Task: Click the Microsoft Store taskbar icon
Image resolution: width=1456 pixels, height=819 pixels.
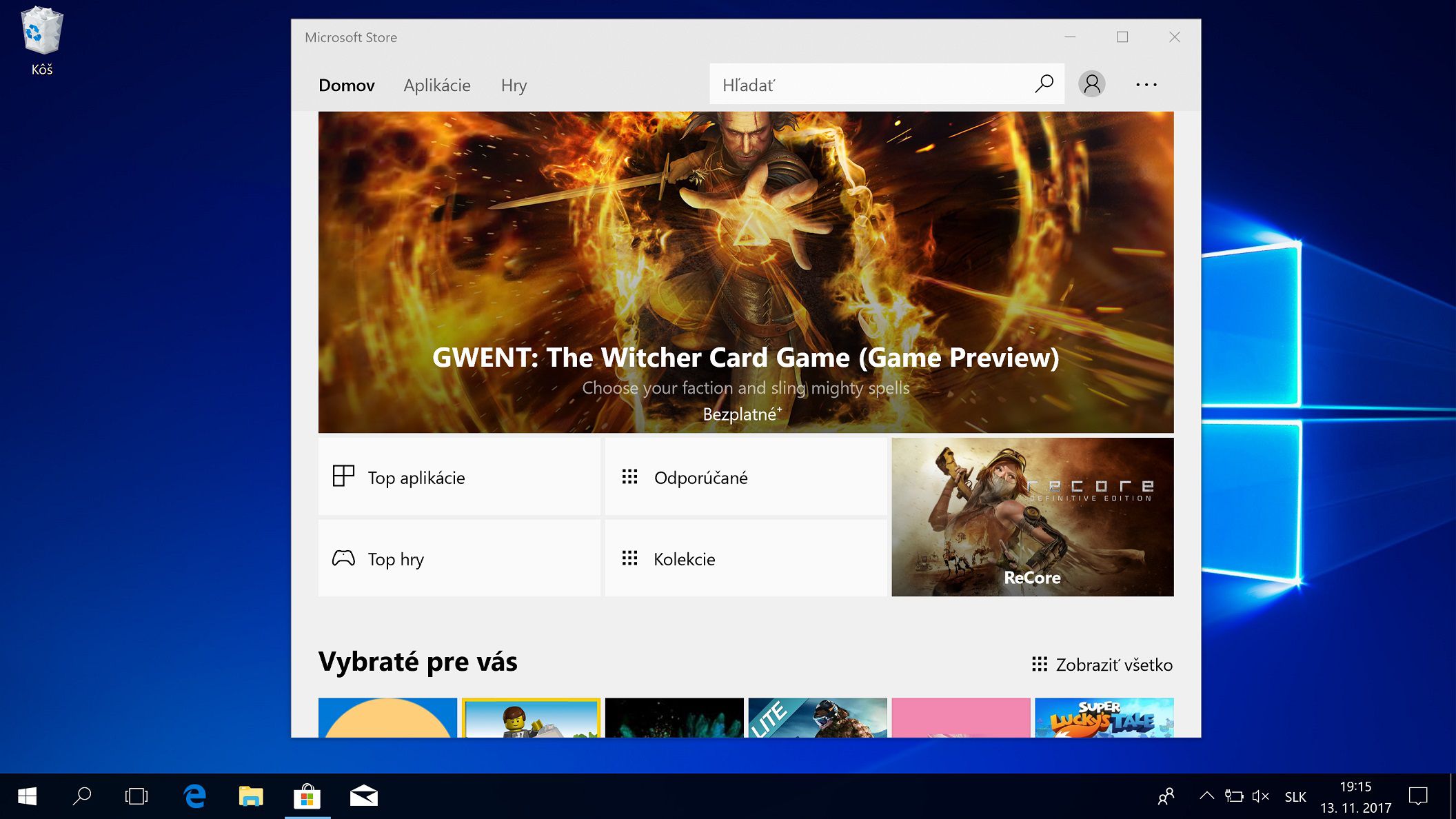Action: click(307, 796)
